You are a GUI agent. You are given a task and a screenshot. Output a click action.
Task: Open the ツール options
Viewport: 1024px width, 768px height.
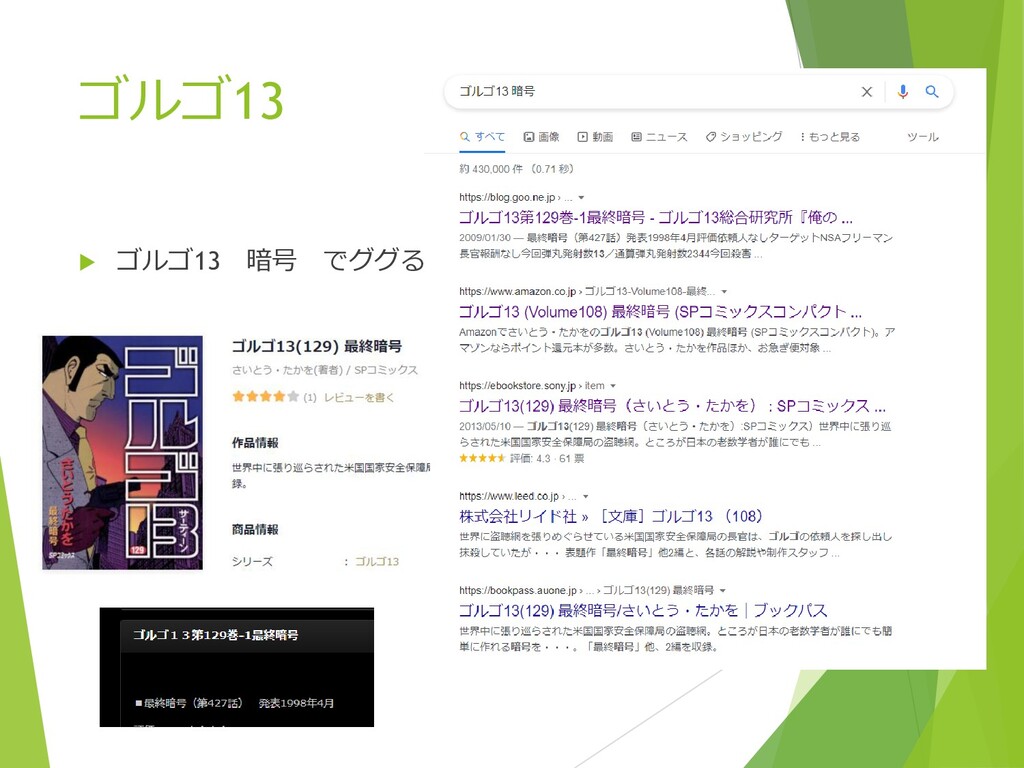tap(922, 137)
